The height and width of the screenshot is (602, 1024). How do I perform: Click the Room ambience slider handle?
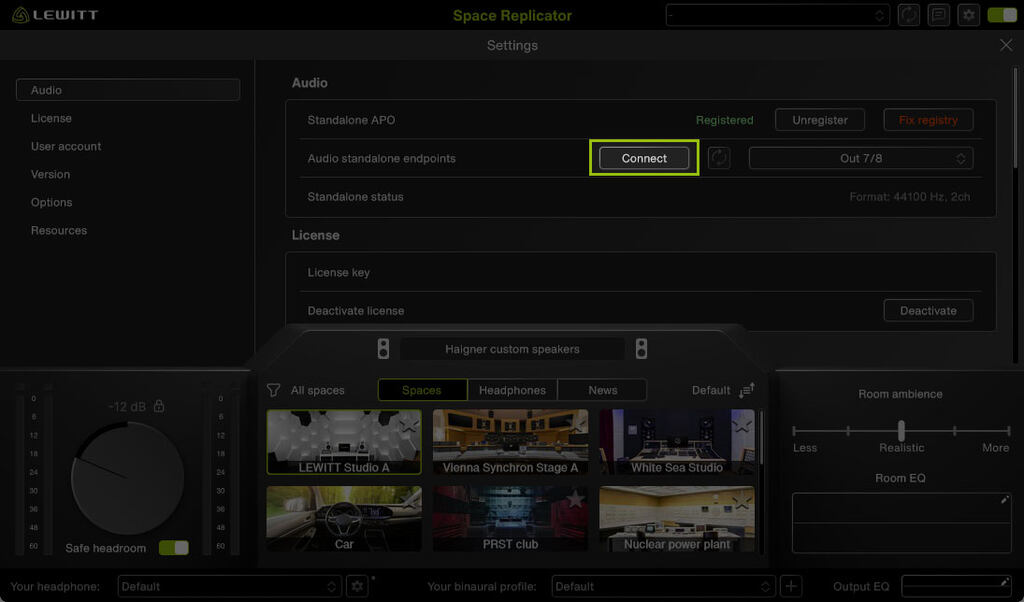point(901,430)
